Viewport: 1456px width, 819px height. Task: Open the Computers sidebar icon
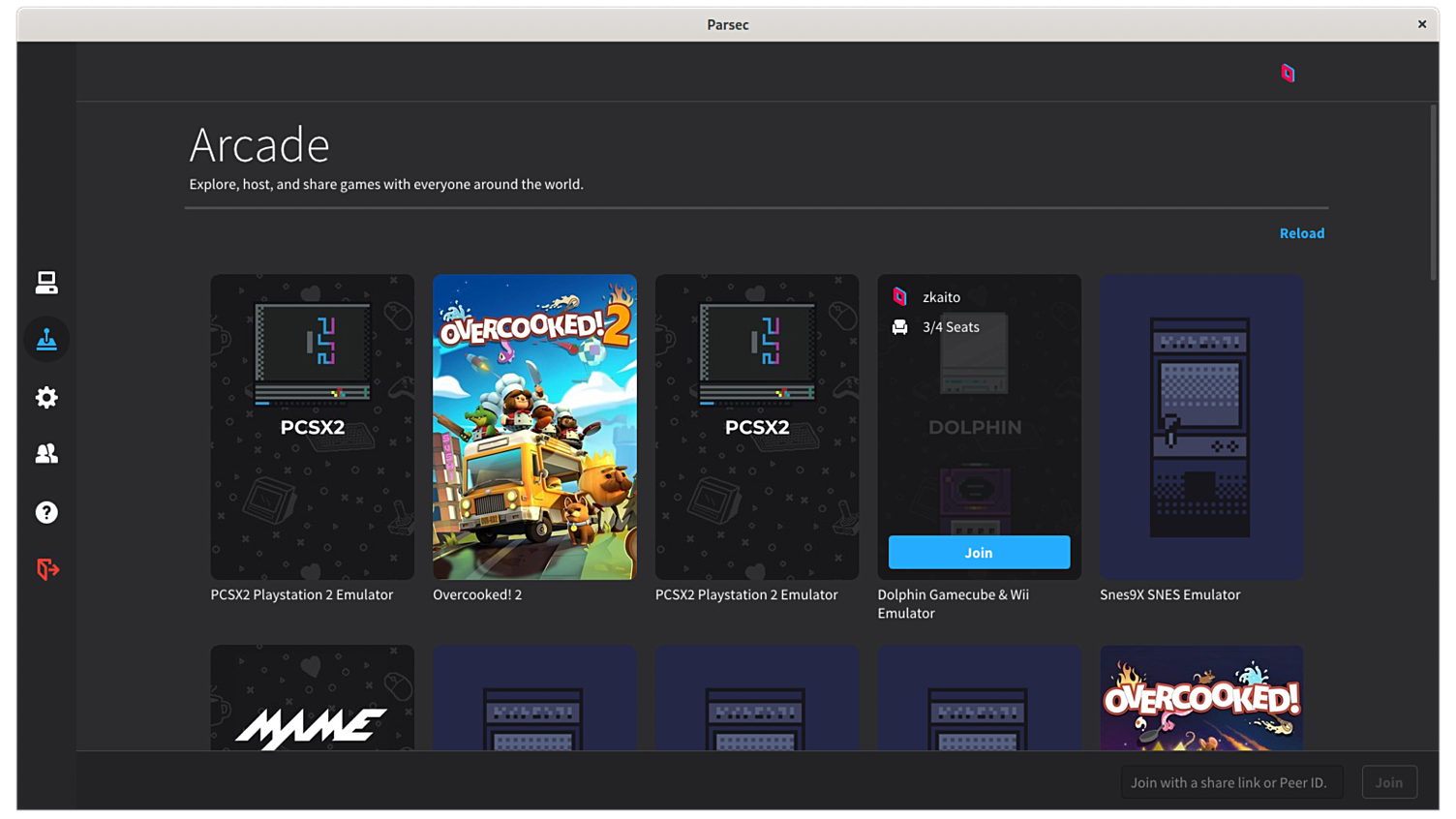[x=46, y=282]
